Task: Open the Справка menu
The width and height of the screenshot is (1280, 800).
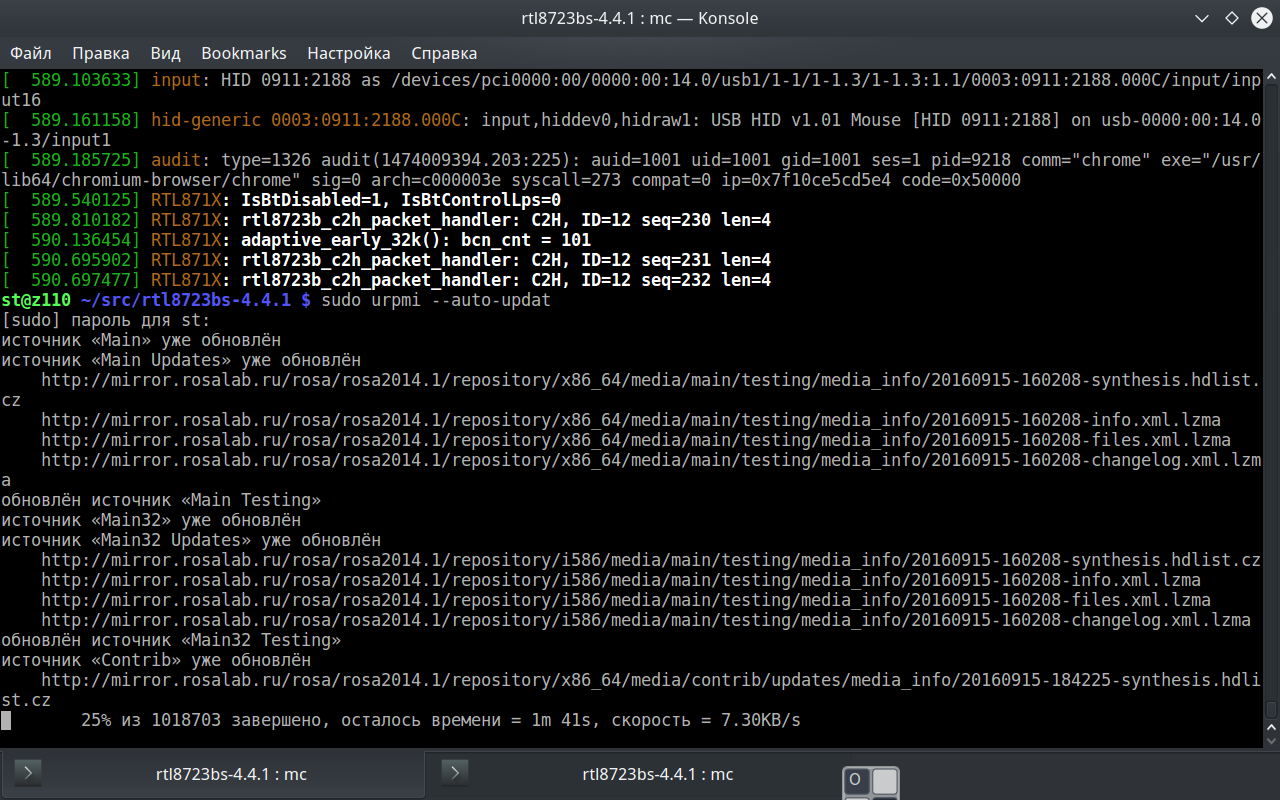Action: (x=444, y=53)
